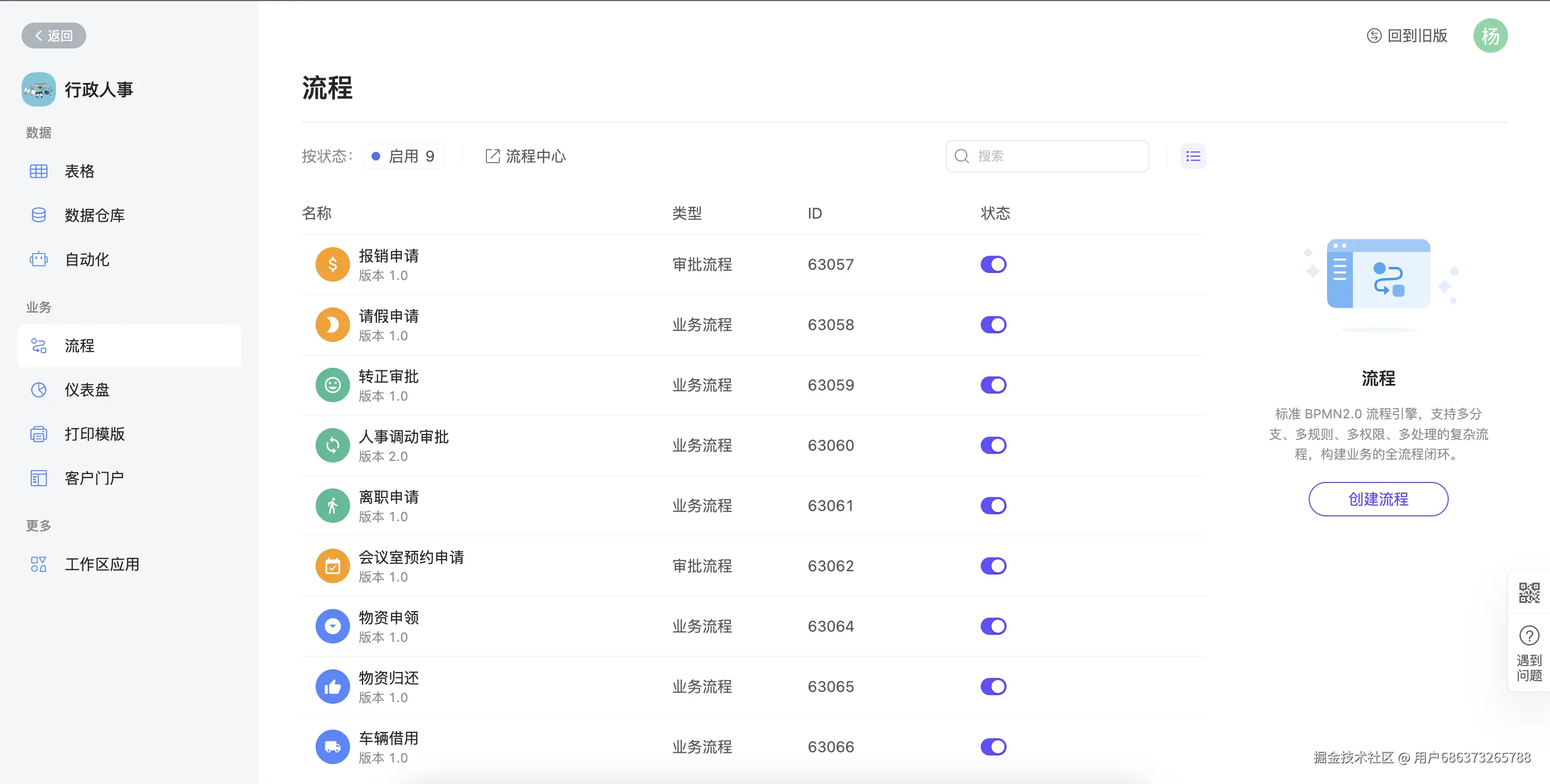Image resolution: width=1550 pixels, height=784 pixels.
Task: Open 仪表盘 in the sidebar
Action: pos(87,390)
